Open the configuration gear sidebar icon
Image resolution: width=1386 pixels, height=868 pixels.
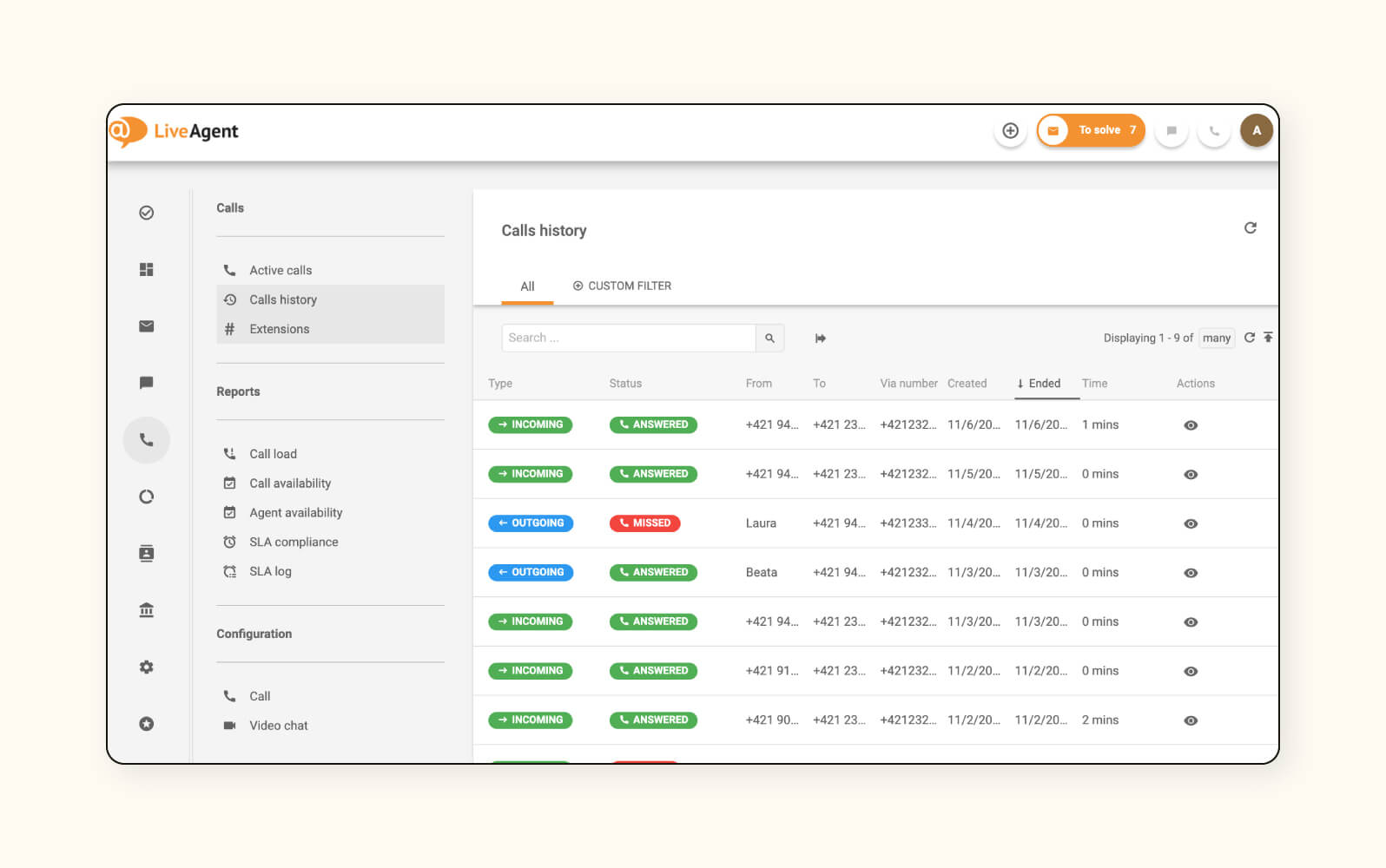147,667
